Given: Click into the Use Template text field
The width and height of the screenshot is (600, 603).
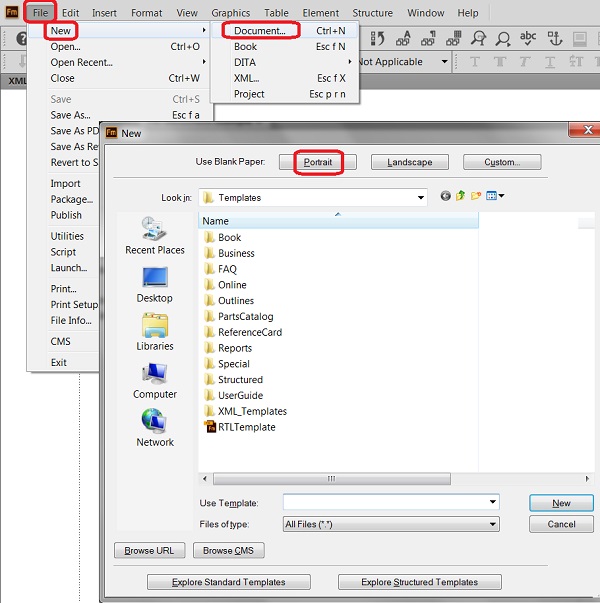Looking at the screenshot, I should [x=385, y=502].
